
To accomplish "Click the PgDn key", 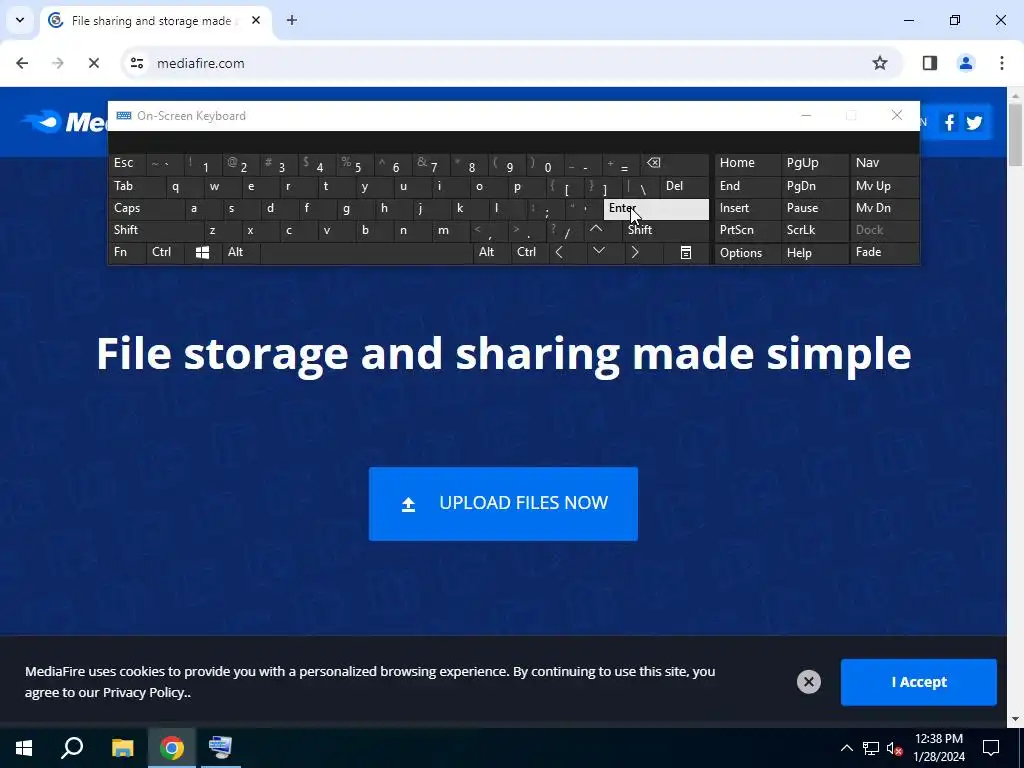I will point(814,186).
